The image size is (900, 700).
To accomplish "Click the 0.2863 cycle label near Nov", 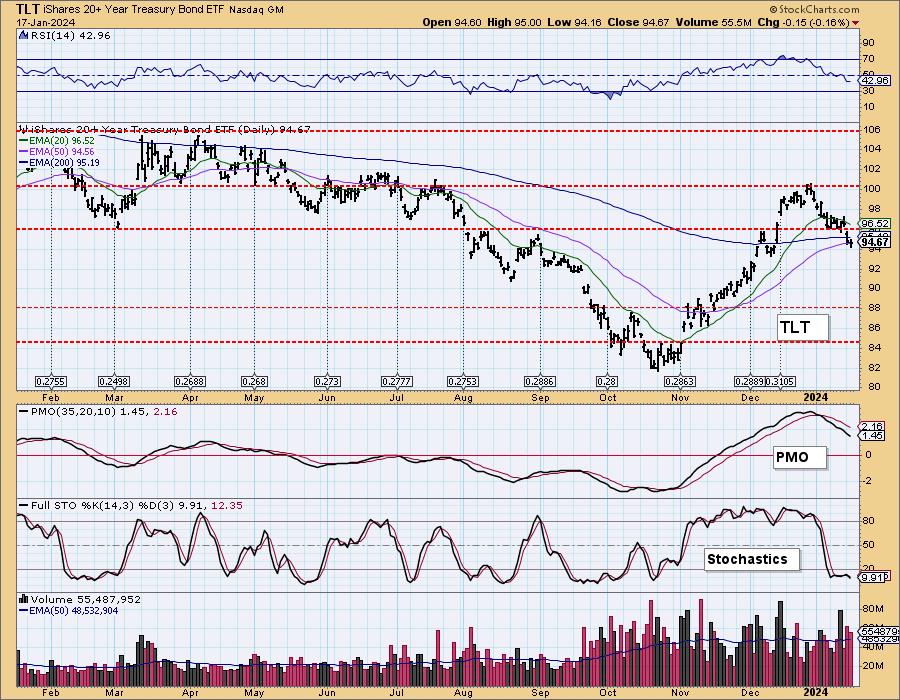I will (680, 382).
